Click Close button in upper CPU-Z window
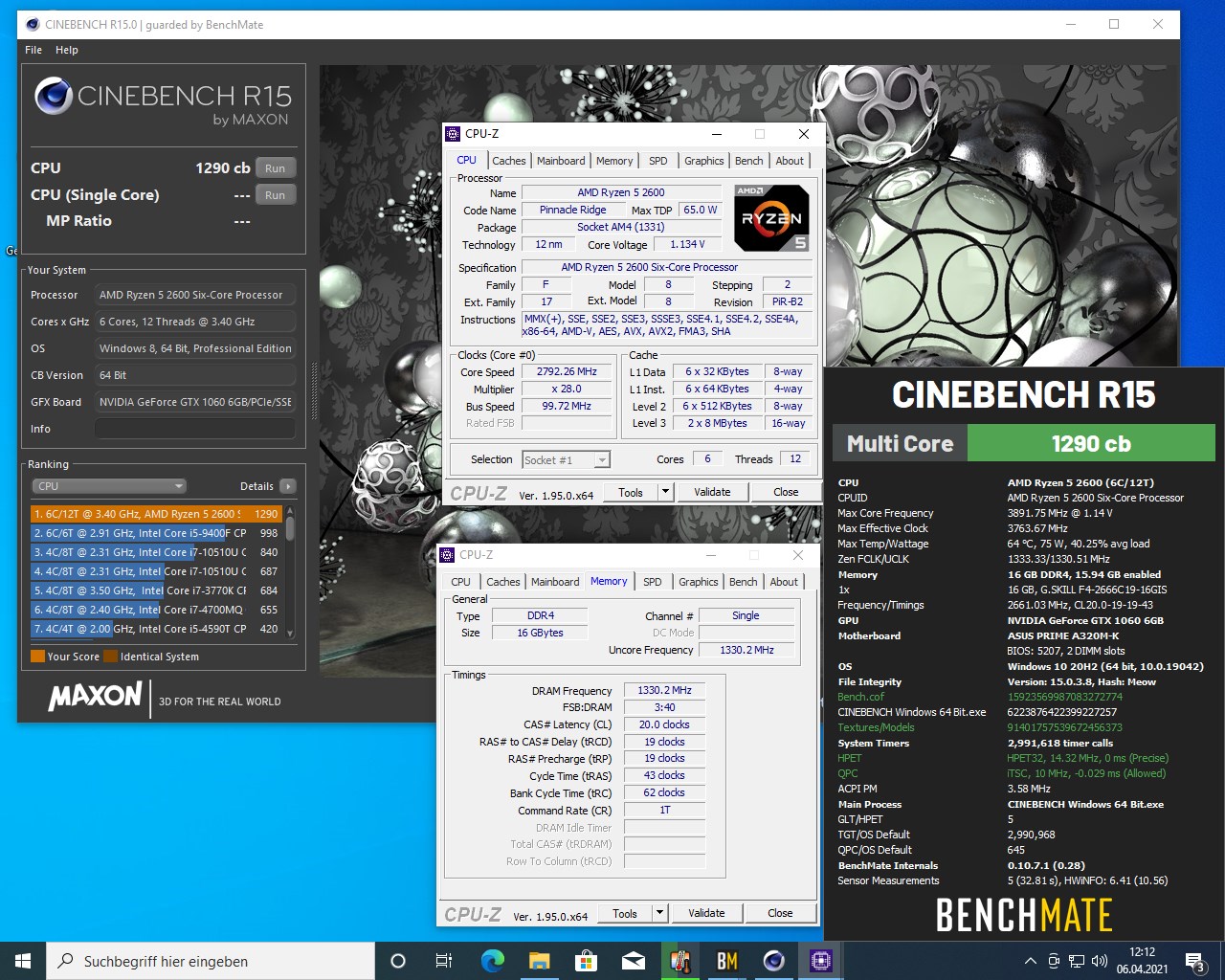 click(x=786, y=493)
